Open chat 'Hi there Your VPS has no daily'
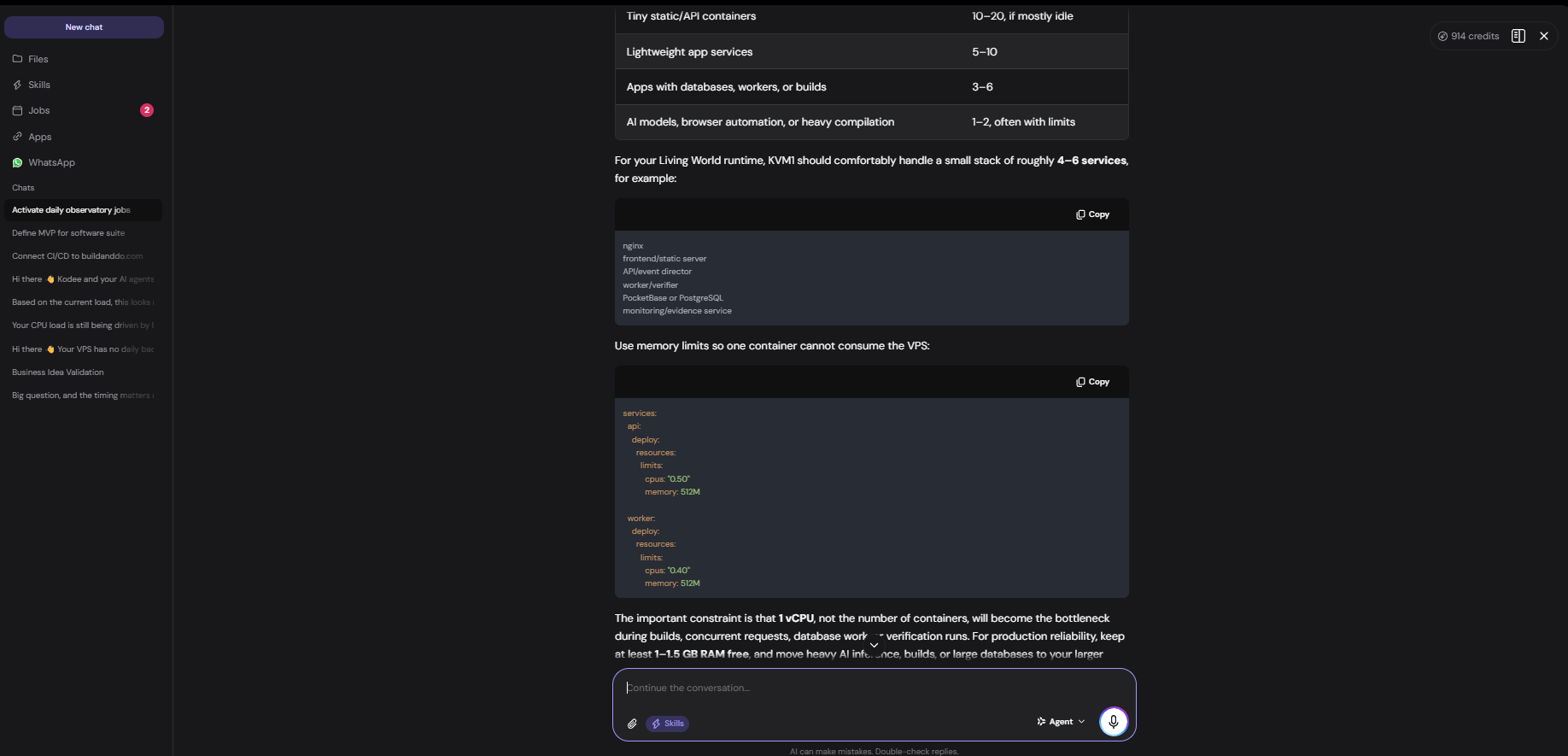 click(83, 349)
